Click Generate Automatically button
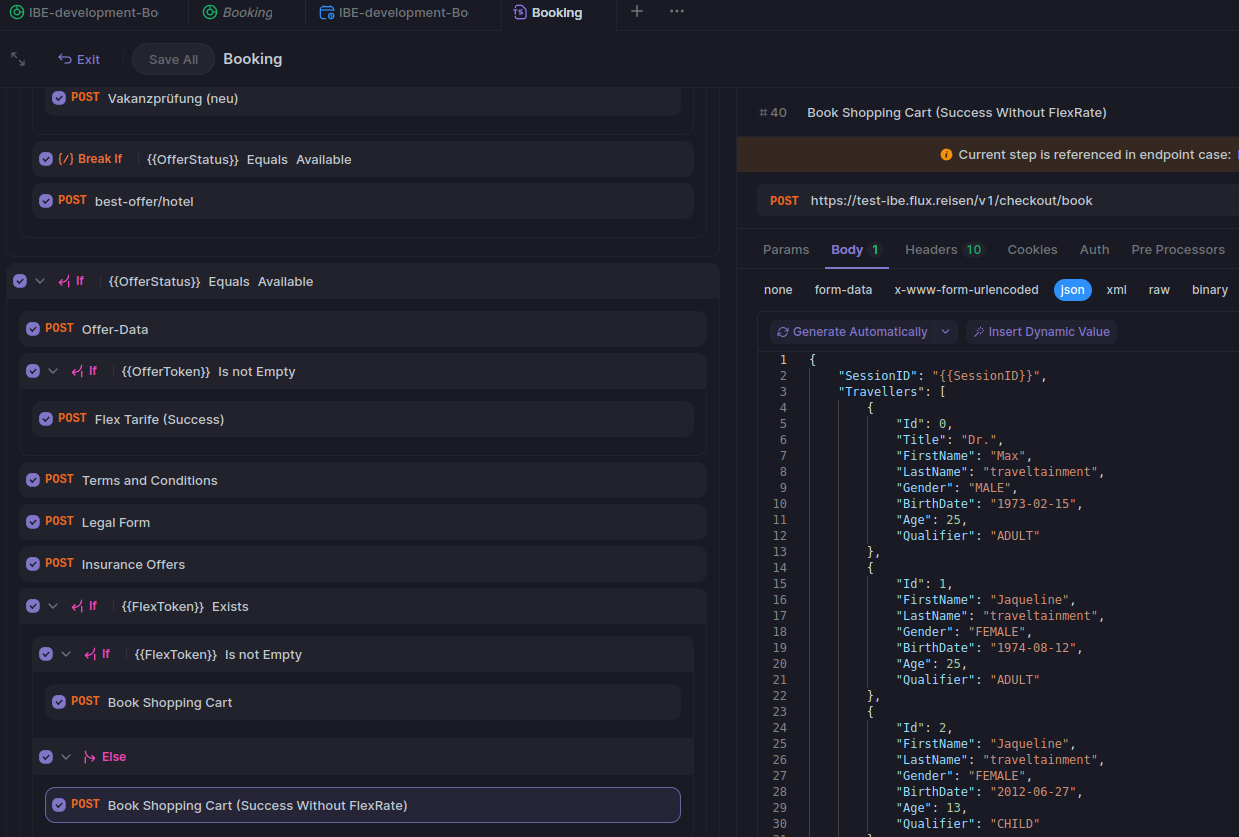The image size is (1239, 837). (852, 332)
